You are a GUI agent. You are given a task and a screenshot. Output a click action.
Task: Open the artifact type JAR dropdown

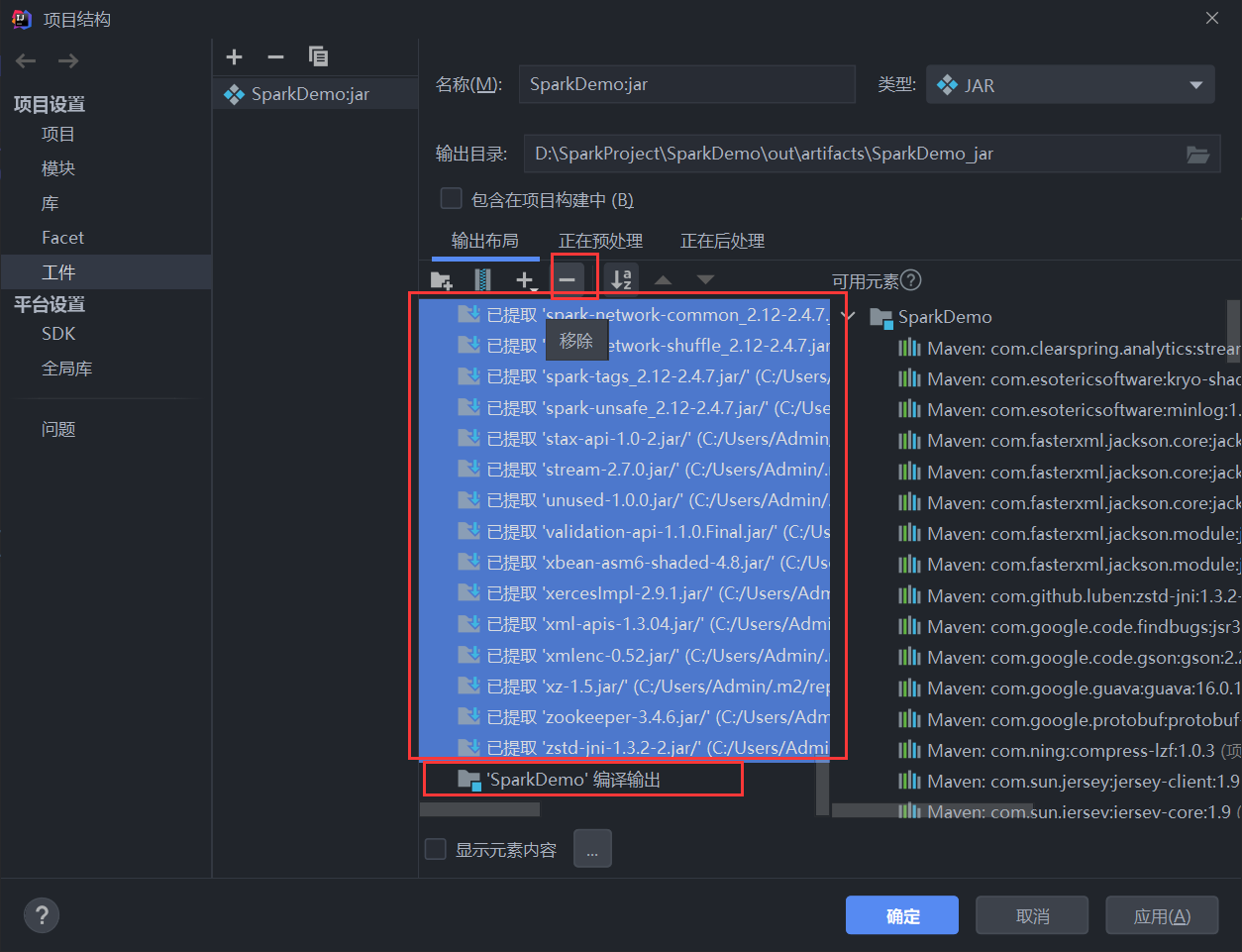tap(1071, 85)
